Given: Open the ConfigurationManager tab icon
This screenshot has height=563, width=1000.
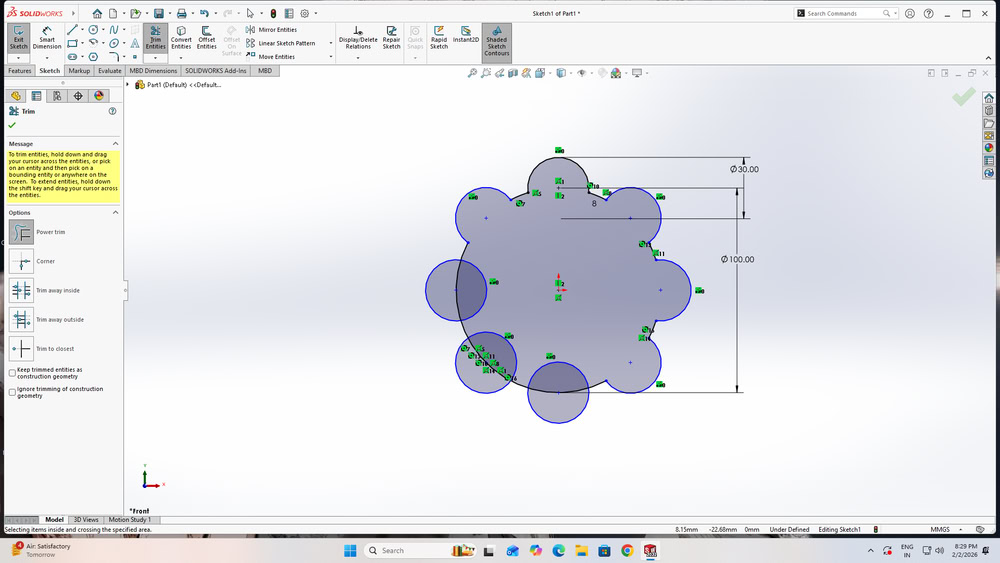Looking at the screenshot, I should pyautogui.click(x=57, y=96).
